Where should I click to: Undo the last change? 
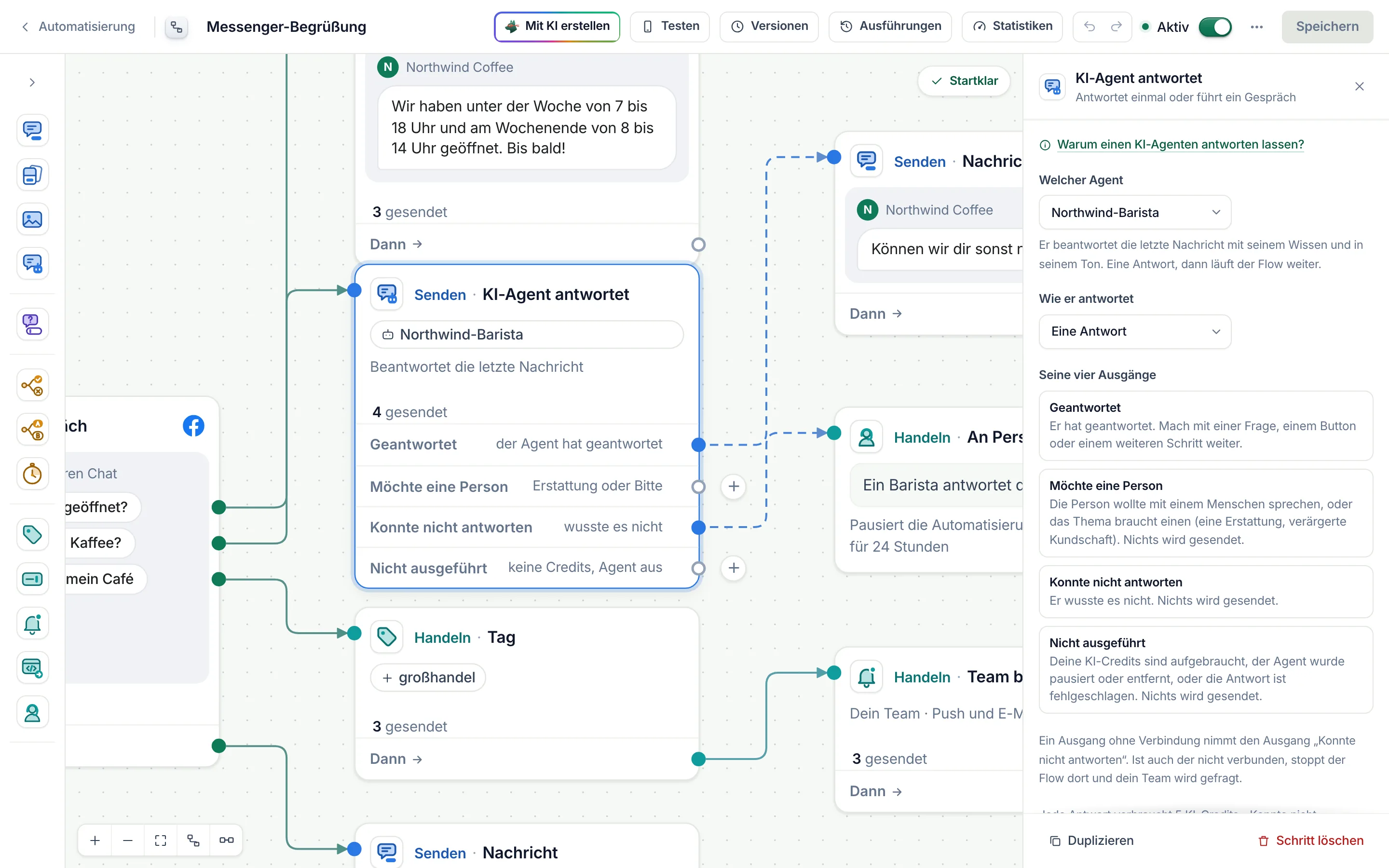pyautogui.click(x=1089, y=27)
